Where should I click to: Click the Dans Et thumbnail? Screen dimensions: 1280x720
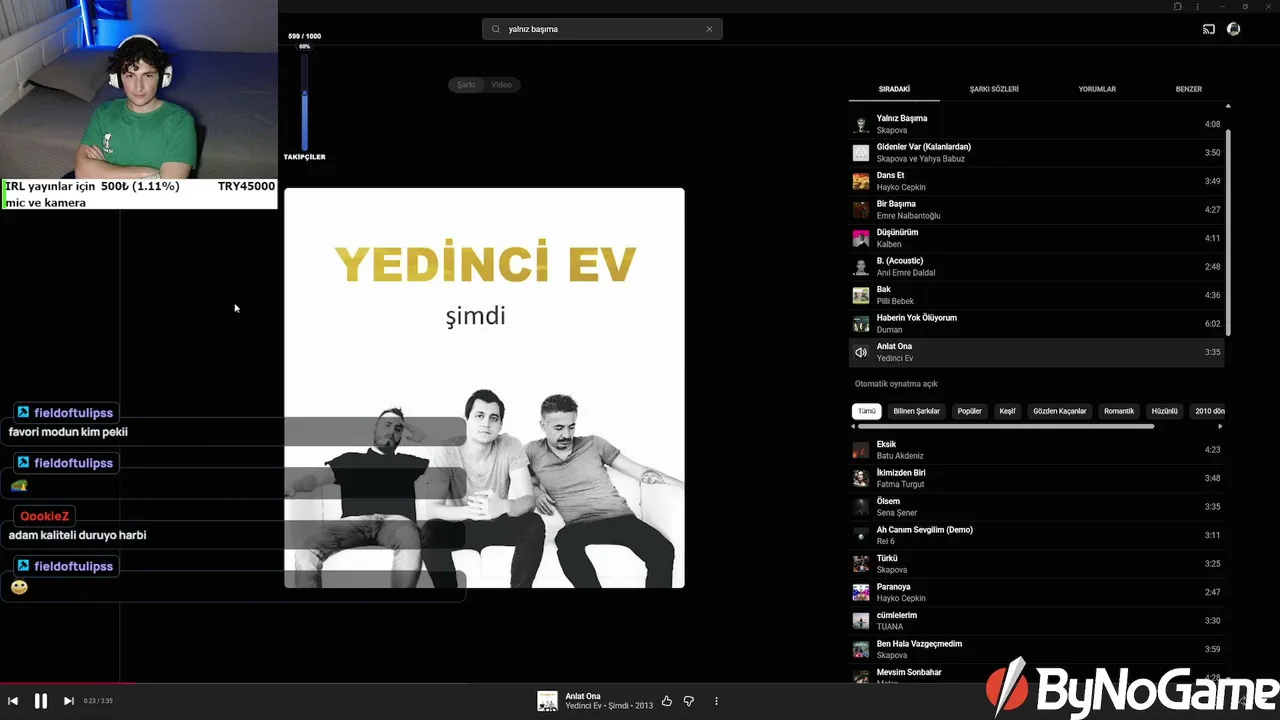(861, 181)
